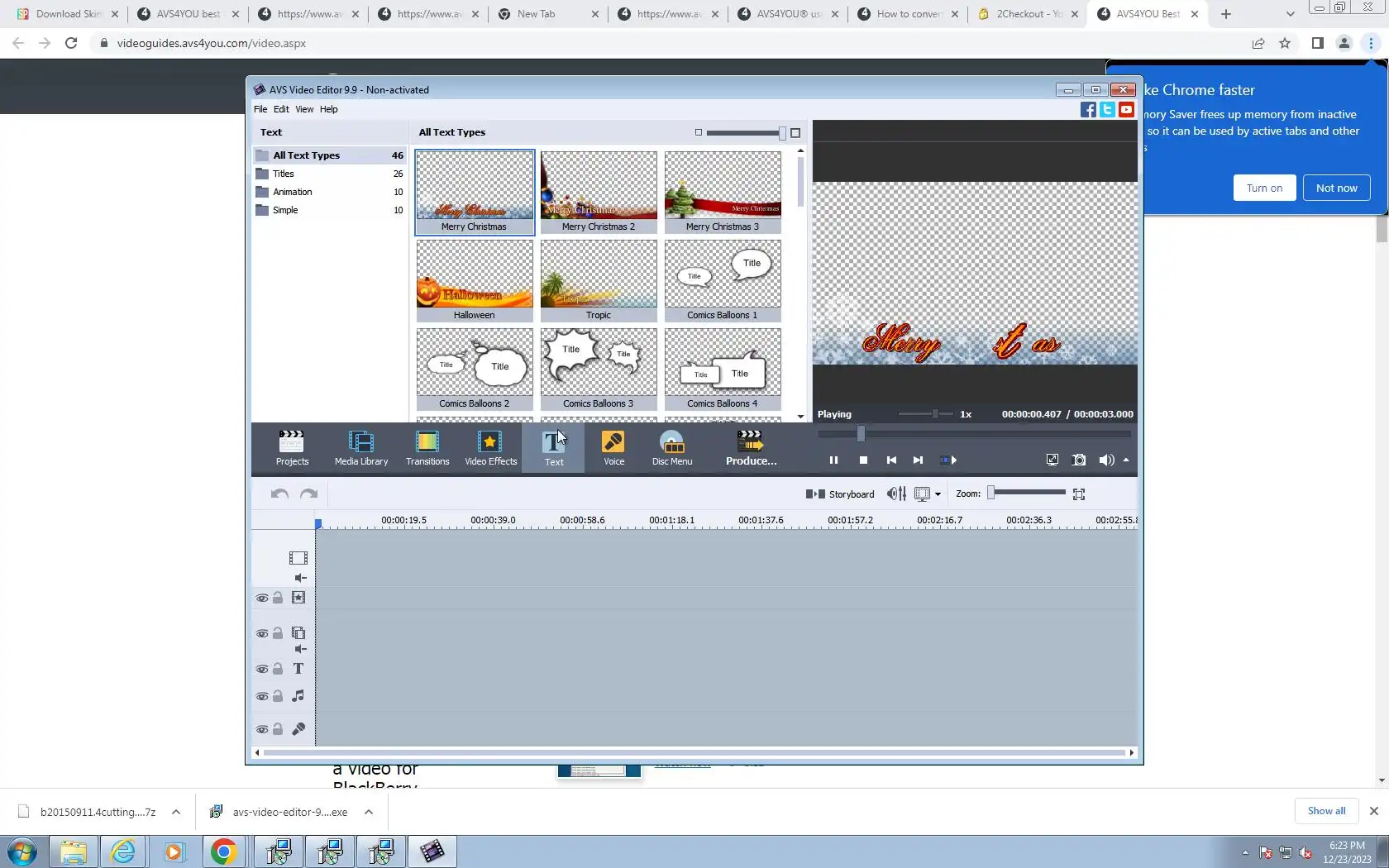This screenshot has width=1389, height=868.
Task: Mute the video overlay track audio
Action: pos(300,650)
